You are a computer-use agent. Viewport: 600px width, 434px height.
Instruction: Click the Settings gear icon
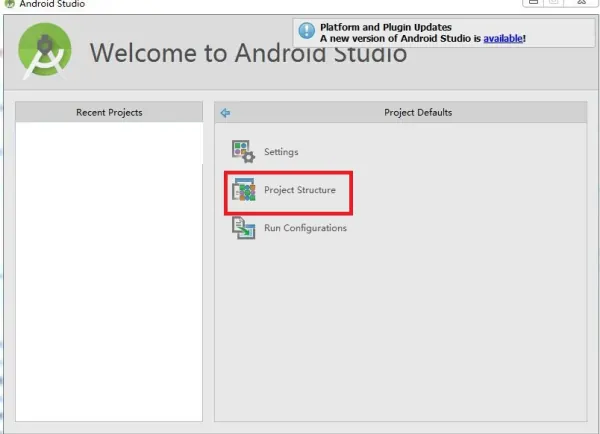(x=243, y=152)
